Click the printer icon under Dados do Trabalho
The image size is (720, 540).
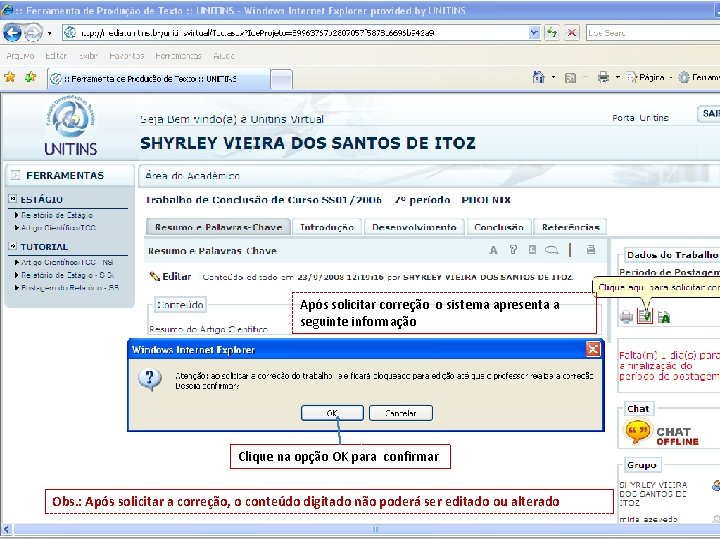626,316
